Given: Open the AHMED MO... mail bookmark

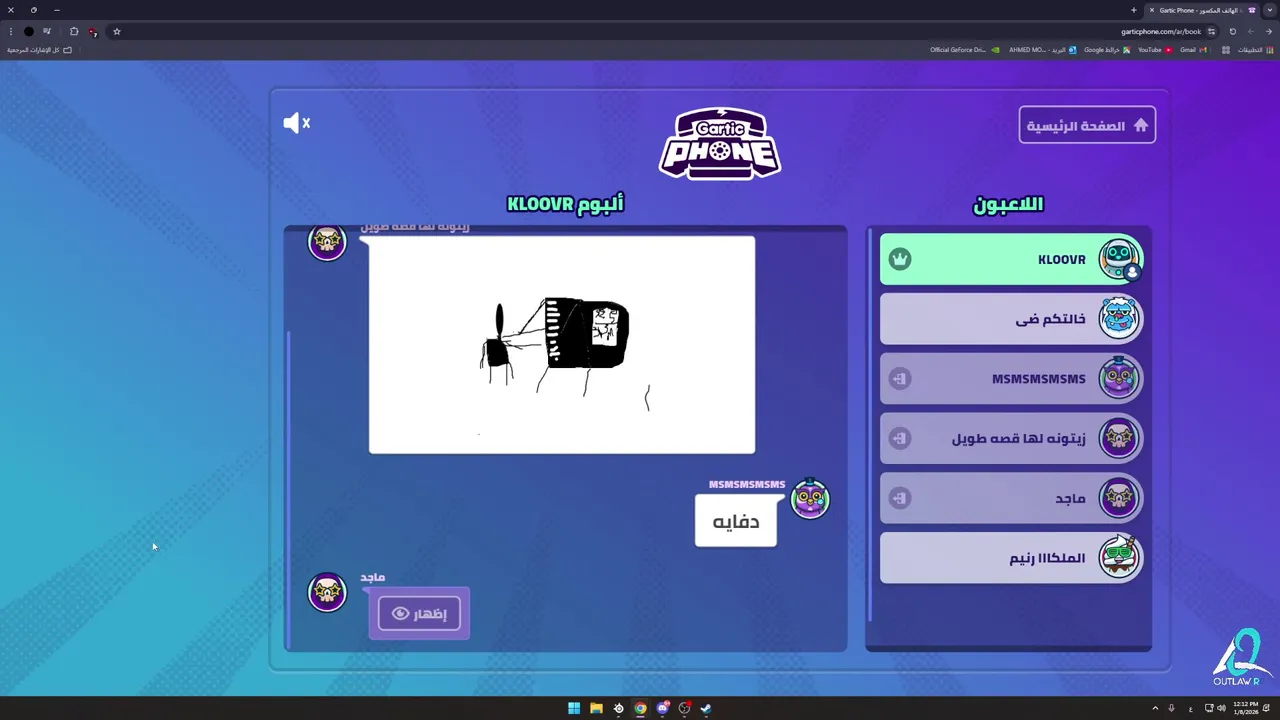Looking at the screenshot, I should click(x=1042, y=50).
